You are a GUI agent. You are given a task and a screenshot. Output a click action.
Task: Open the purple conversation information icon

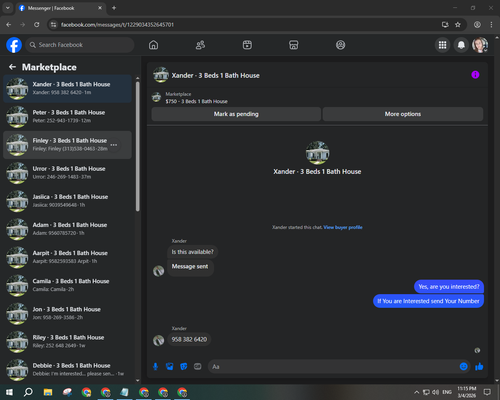click(475, 75)
